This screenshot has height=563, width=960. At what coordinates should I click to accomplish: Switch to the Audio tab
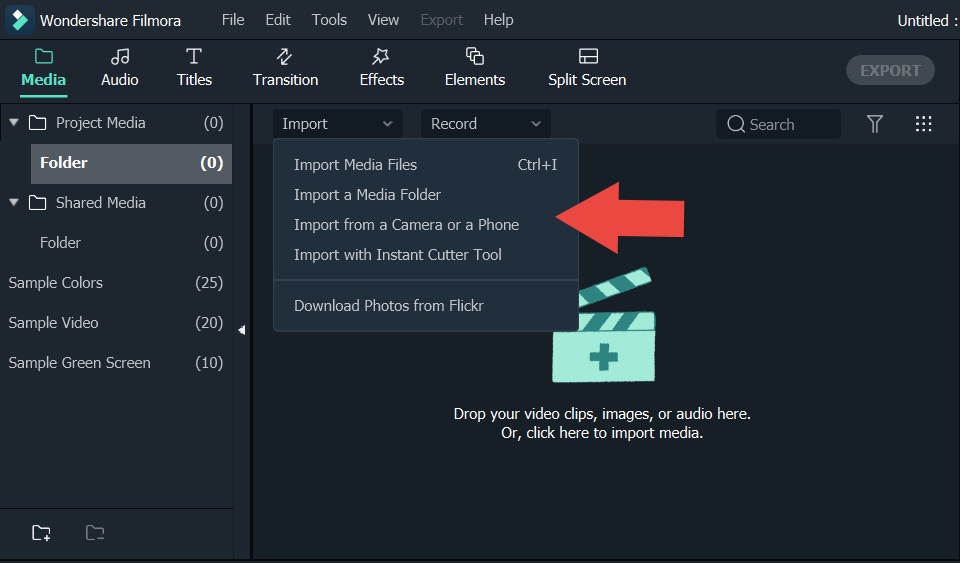[x=119, y=68]
